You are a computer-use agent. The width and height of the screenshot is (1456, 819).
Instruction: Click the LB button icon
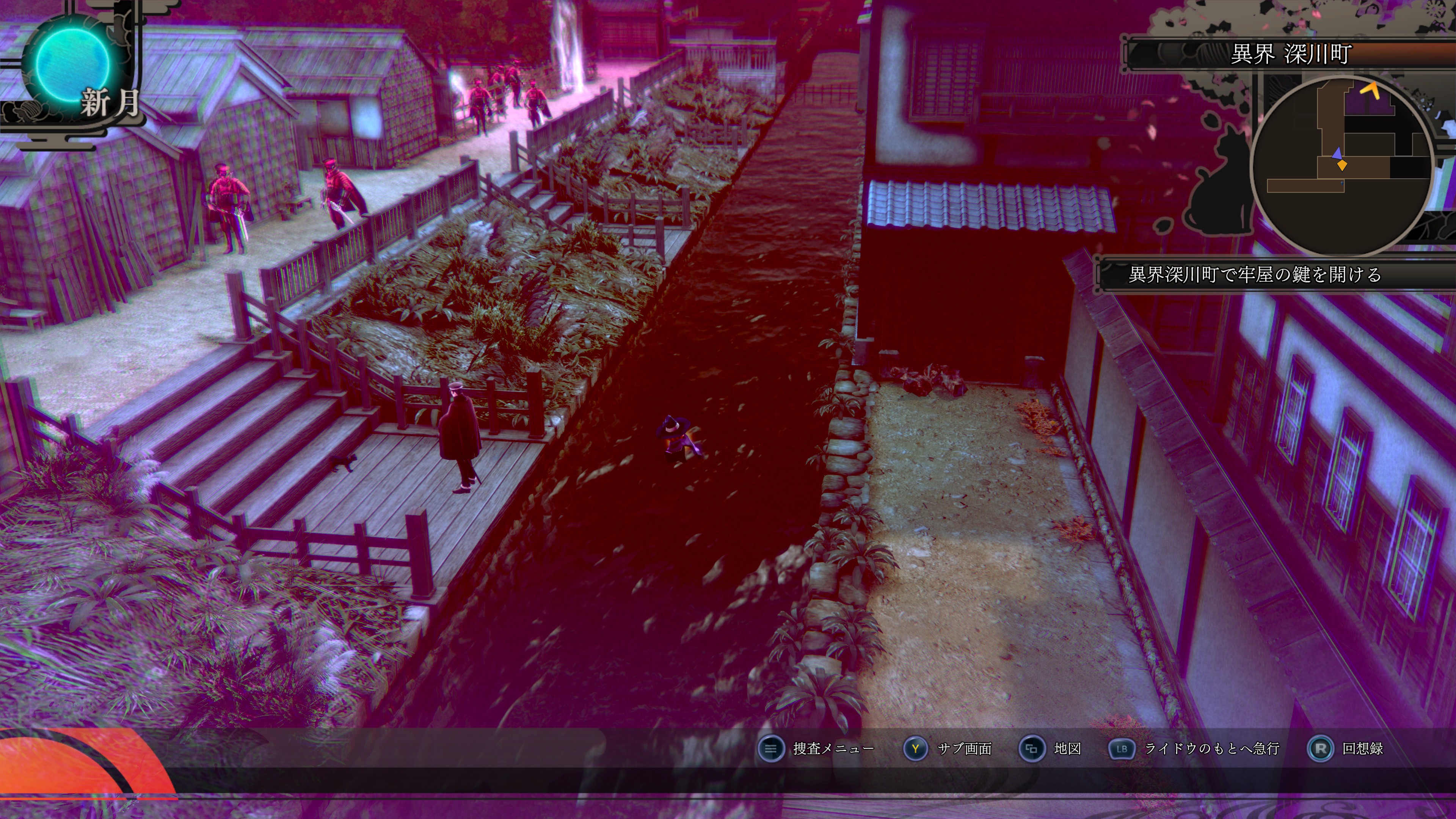[x=1122, y=749]
